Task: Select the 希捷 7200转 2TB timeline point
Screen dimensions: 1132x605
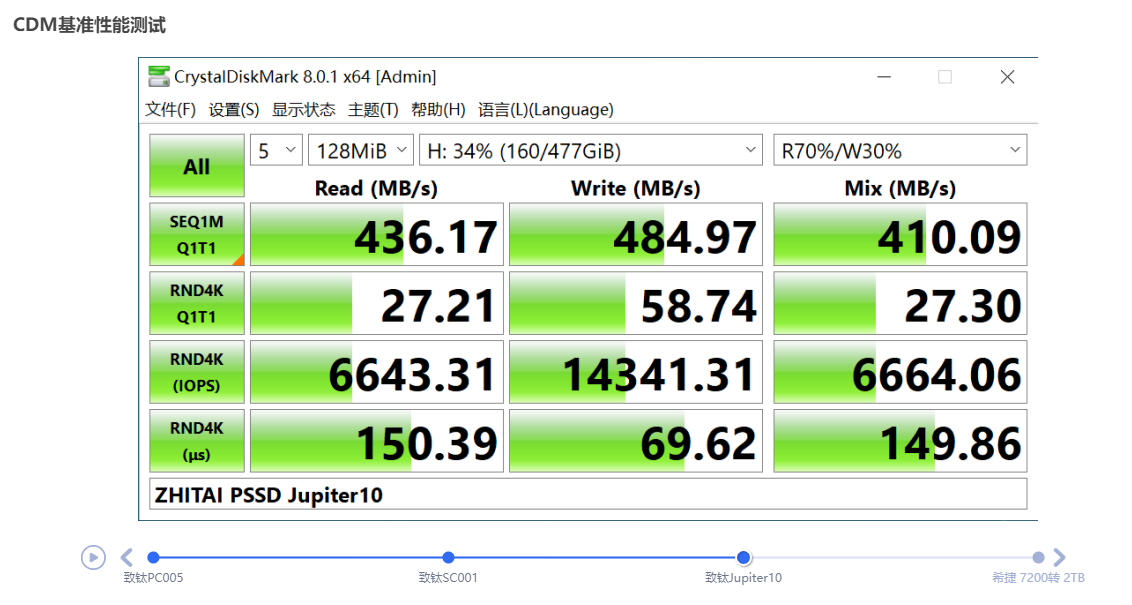Action: click(x=1038, y=557)
